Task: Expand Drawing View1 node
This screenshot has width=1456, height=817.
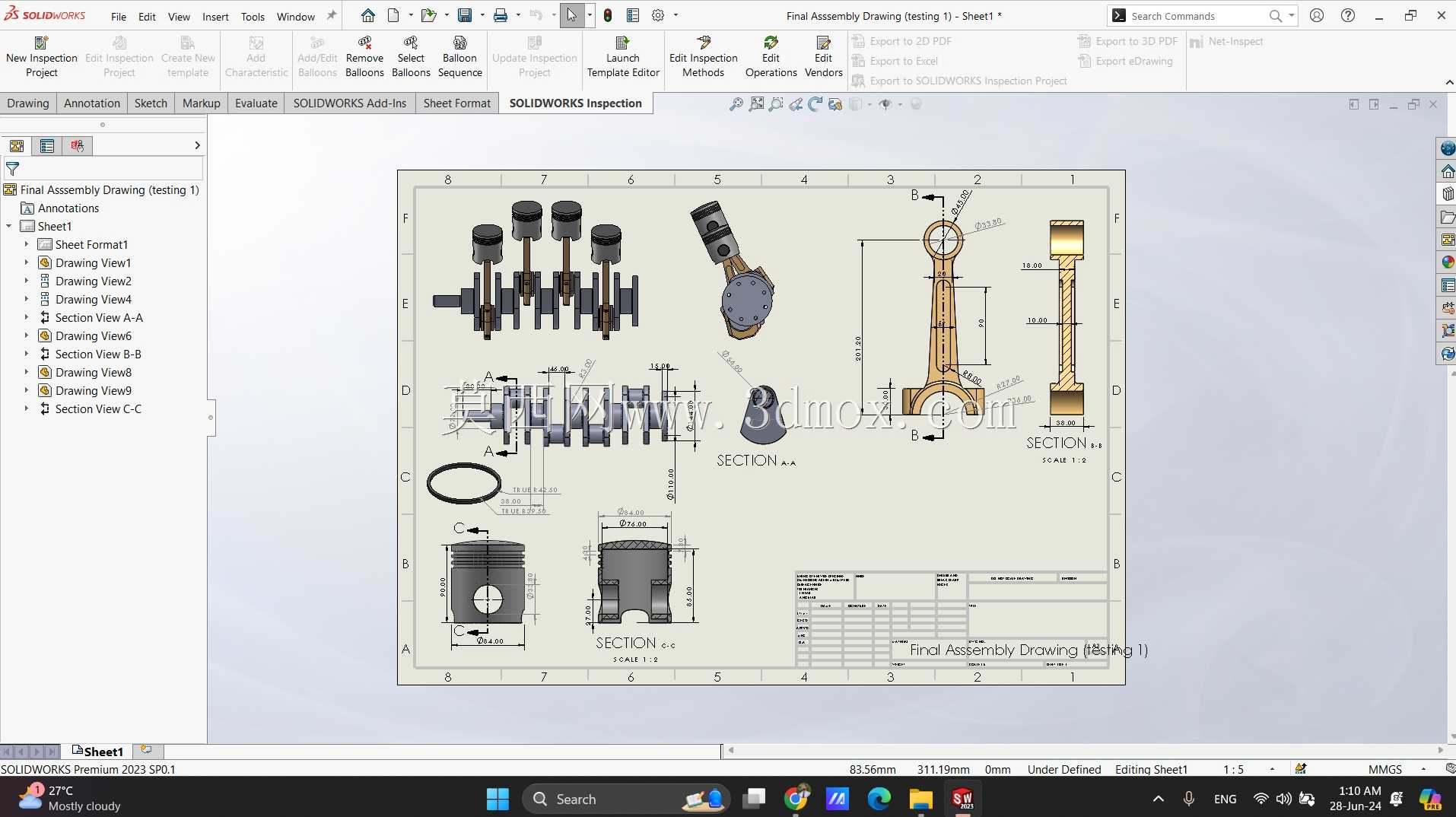Action: click(x=27, y=262)
